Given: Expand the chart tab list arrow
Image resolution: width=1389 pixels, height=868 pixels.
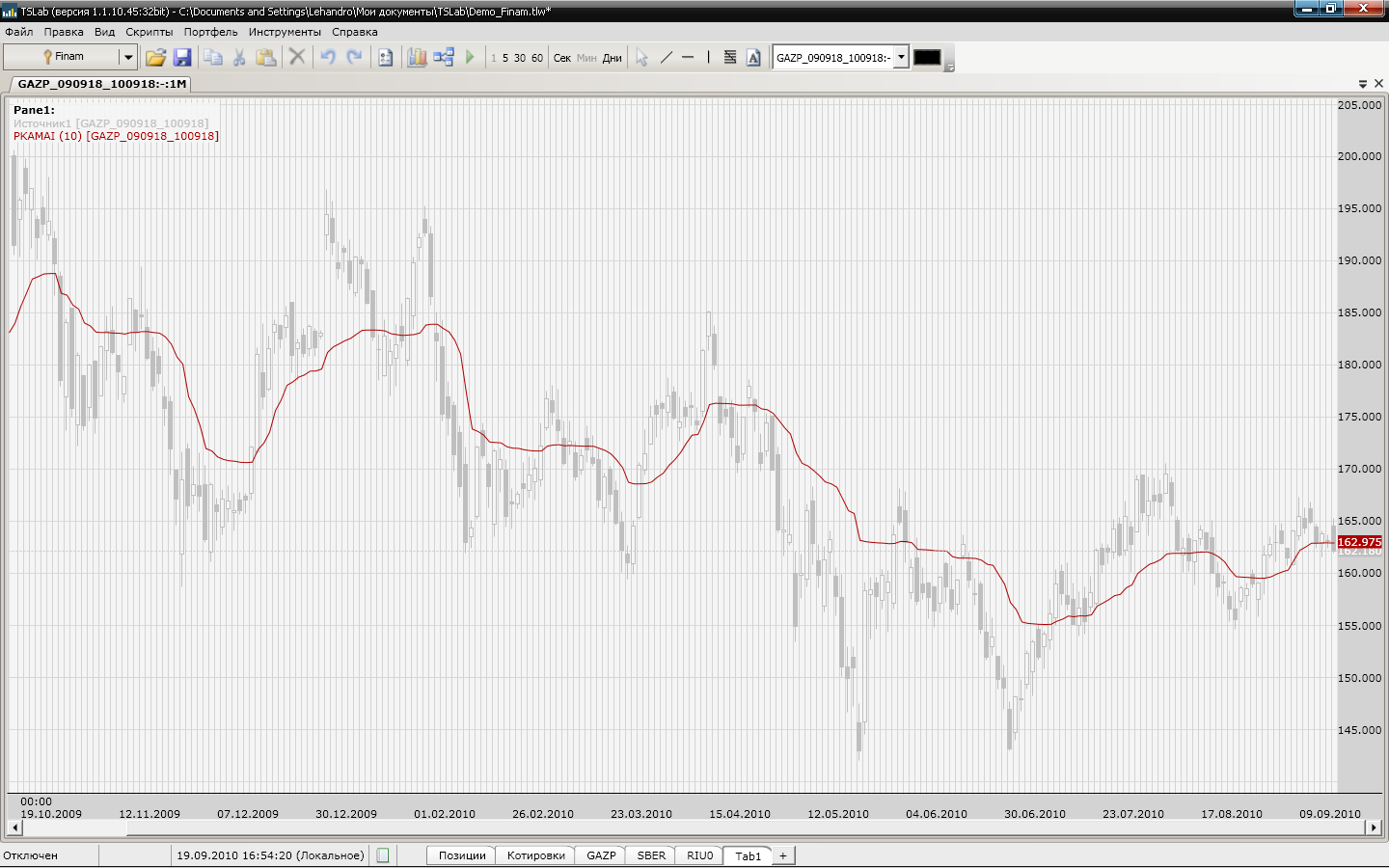Looking at the screenshot, I should point(1362,84).
